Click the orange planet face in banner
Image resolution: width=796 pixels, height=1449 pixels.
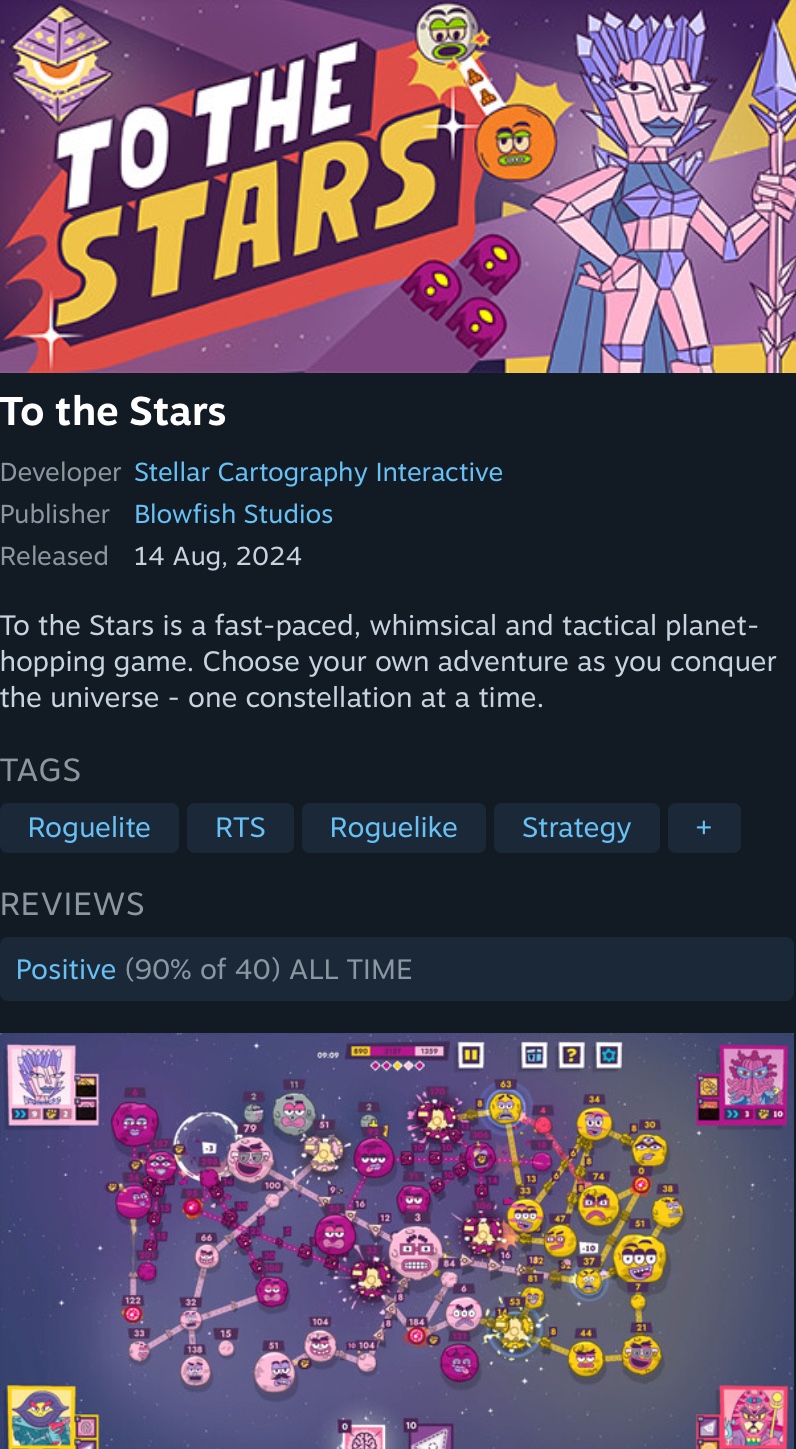pyautogui.click(x=515, y=143)
